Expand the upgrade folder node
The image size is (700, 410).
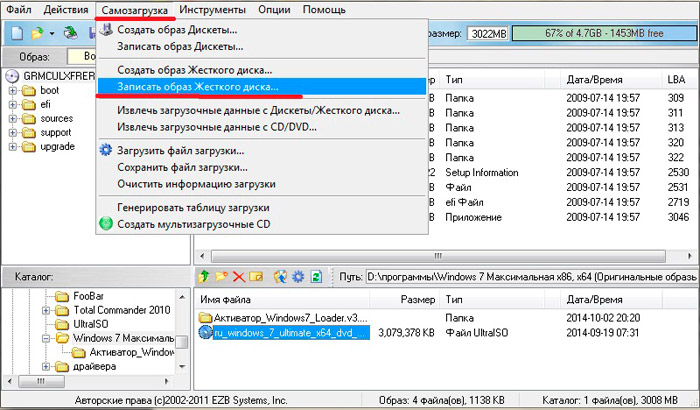(x=12, y=146)
